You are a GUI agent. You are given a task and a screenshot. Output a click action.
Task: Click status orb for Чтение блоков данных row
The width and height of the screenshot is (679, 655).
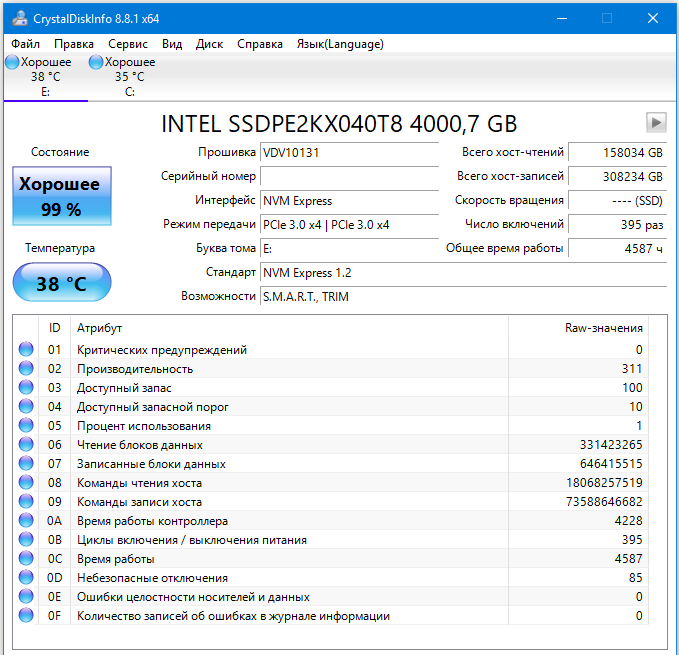pos(26,445)
